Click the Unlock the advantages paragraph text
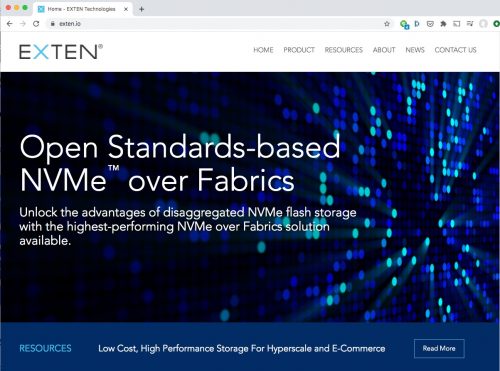500x371 pixels. (x=188, y=227)
